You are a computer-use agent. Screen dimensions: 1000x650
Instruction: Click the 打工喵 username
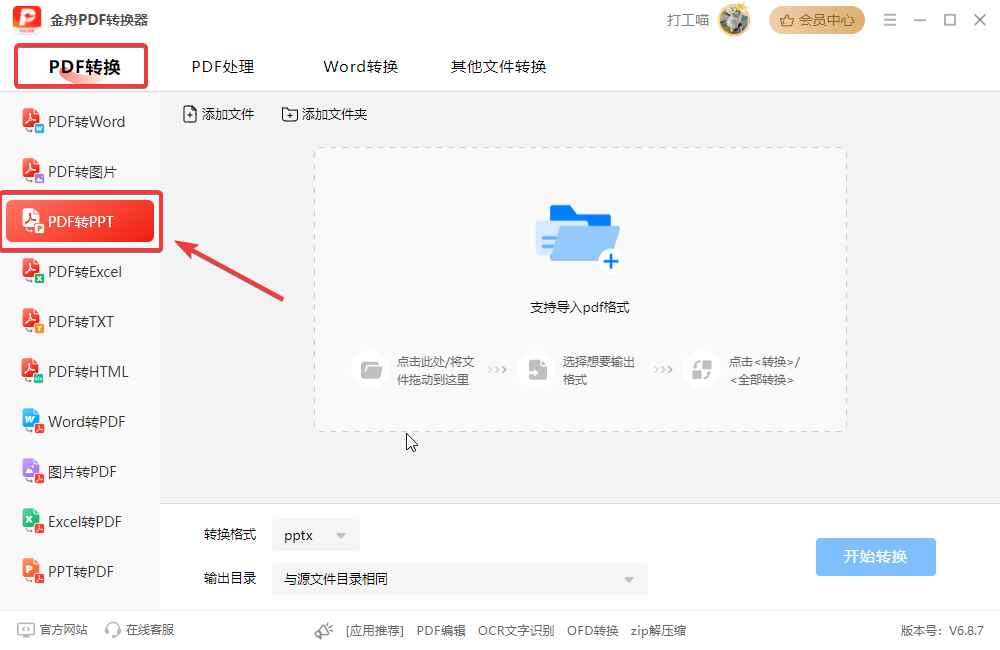pos(688,20)
